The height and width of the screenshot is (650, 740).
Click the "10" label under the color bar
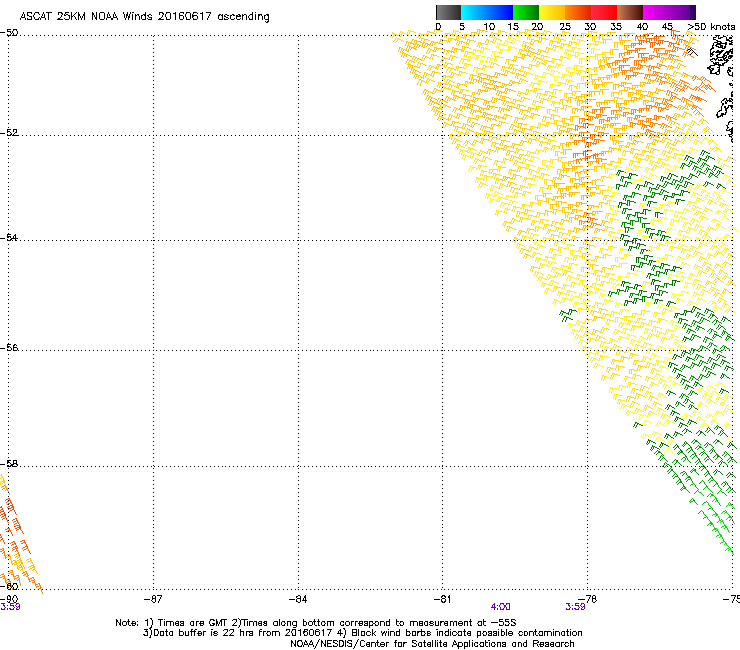pyautogui.click(x=489, y=27)
